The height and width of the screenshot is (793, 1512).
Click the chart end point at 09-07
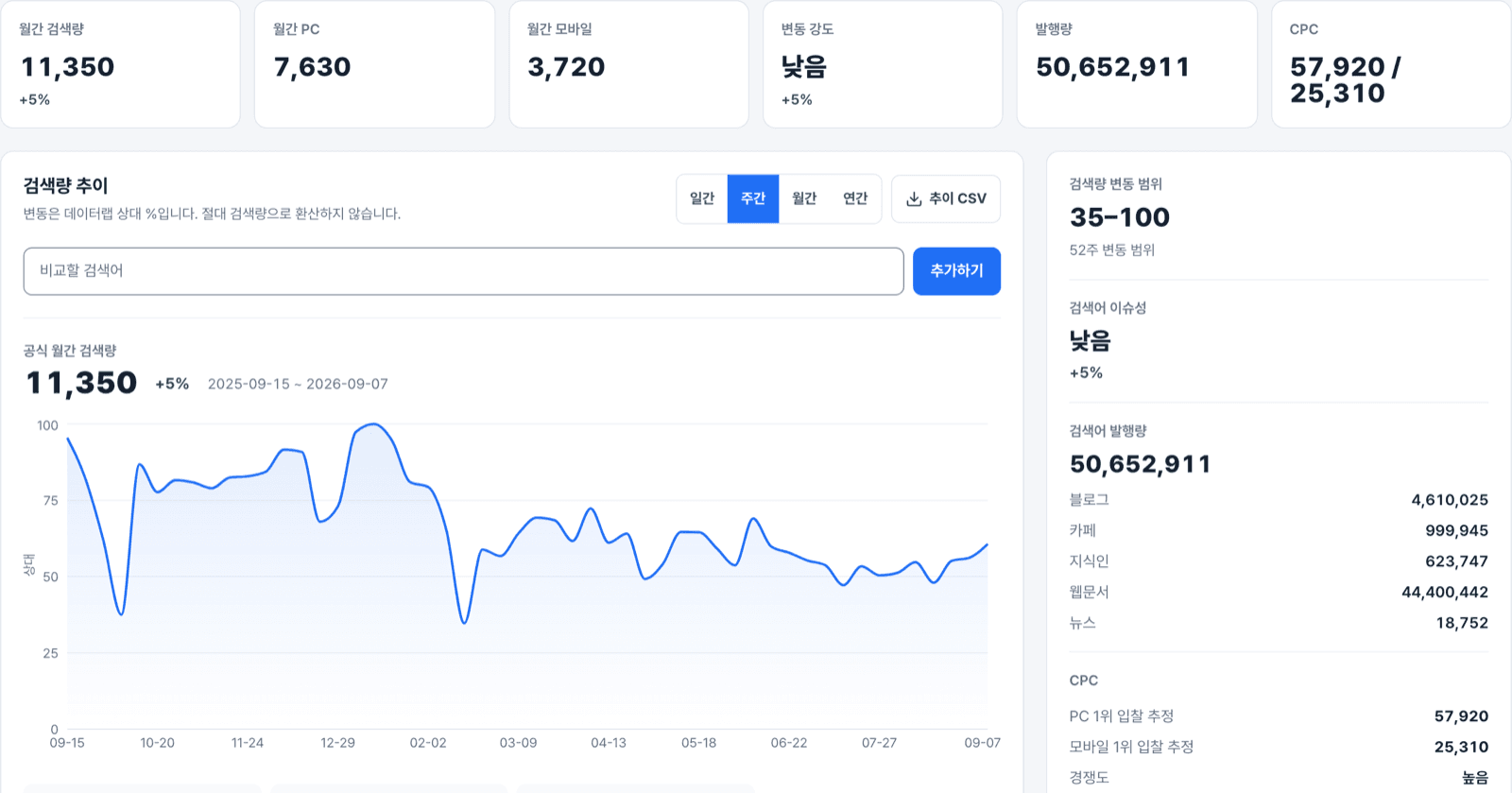click(988, 544)
